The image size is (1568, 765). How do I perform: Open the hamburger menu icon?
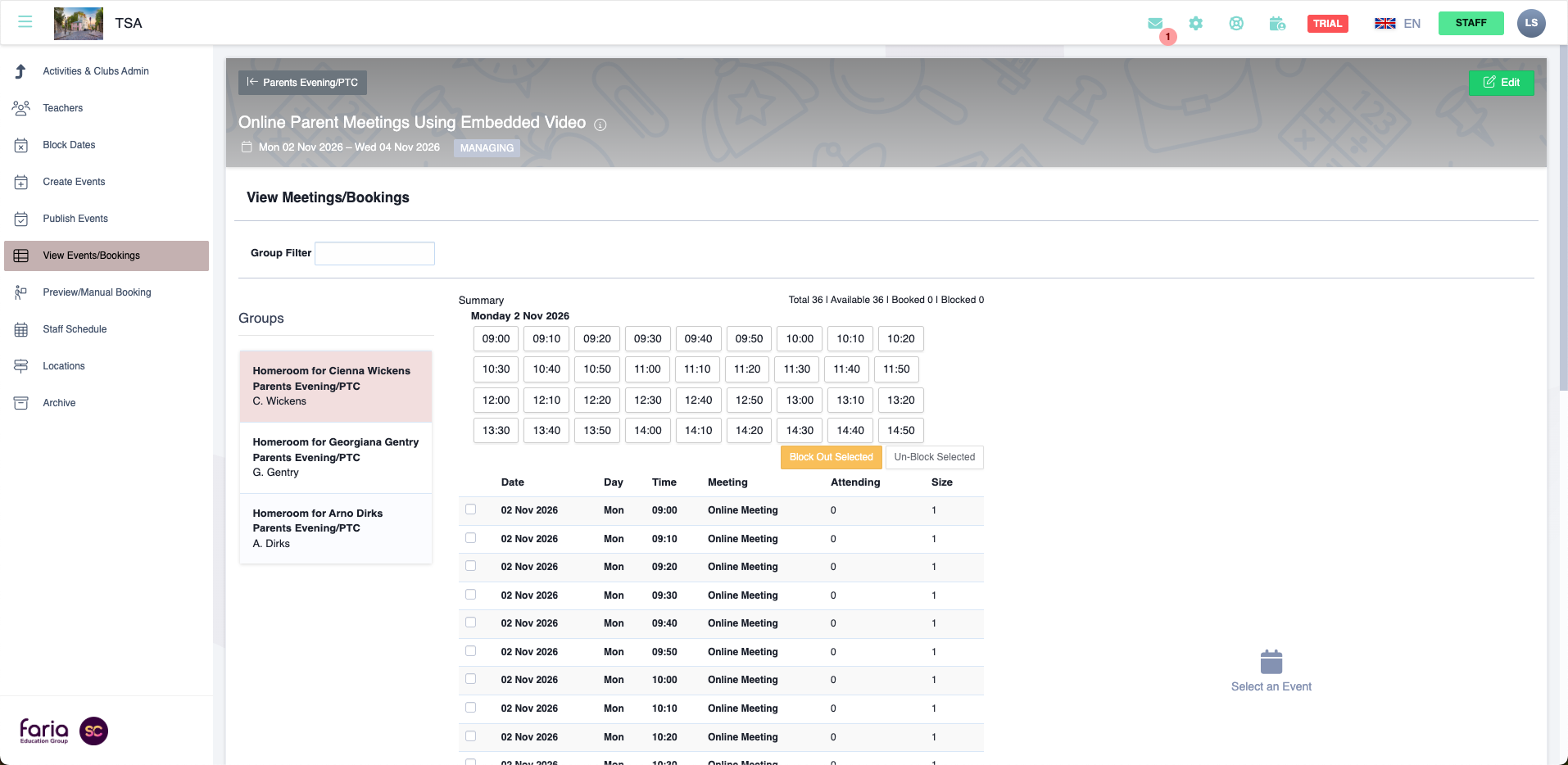point(25,22)
